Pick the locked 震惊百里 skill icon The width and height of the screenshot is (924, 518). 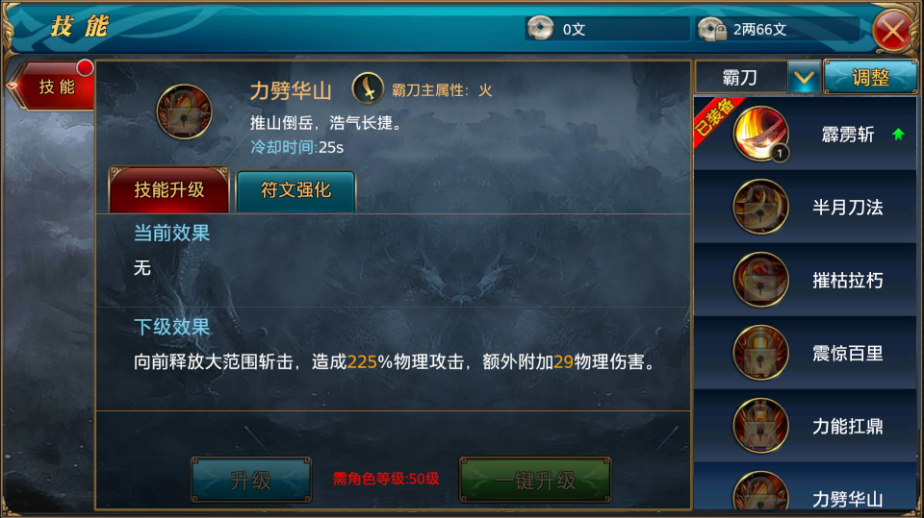pos(760,353)
